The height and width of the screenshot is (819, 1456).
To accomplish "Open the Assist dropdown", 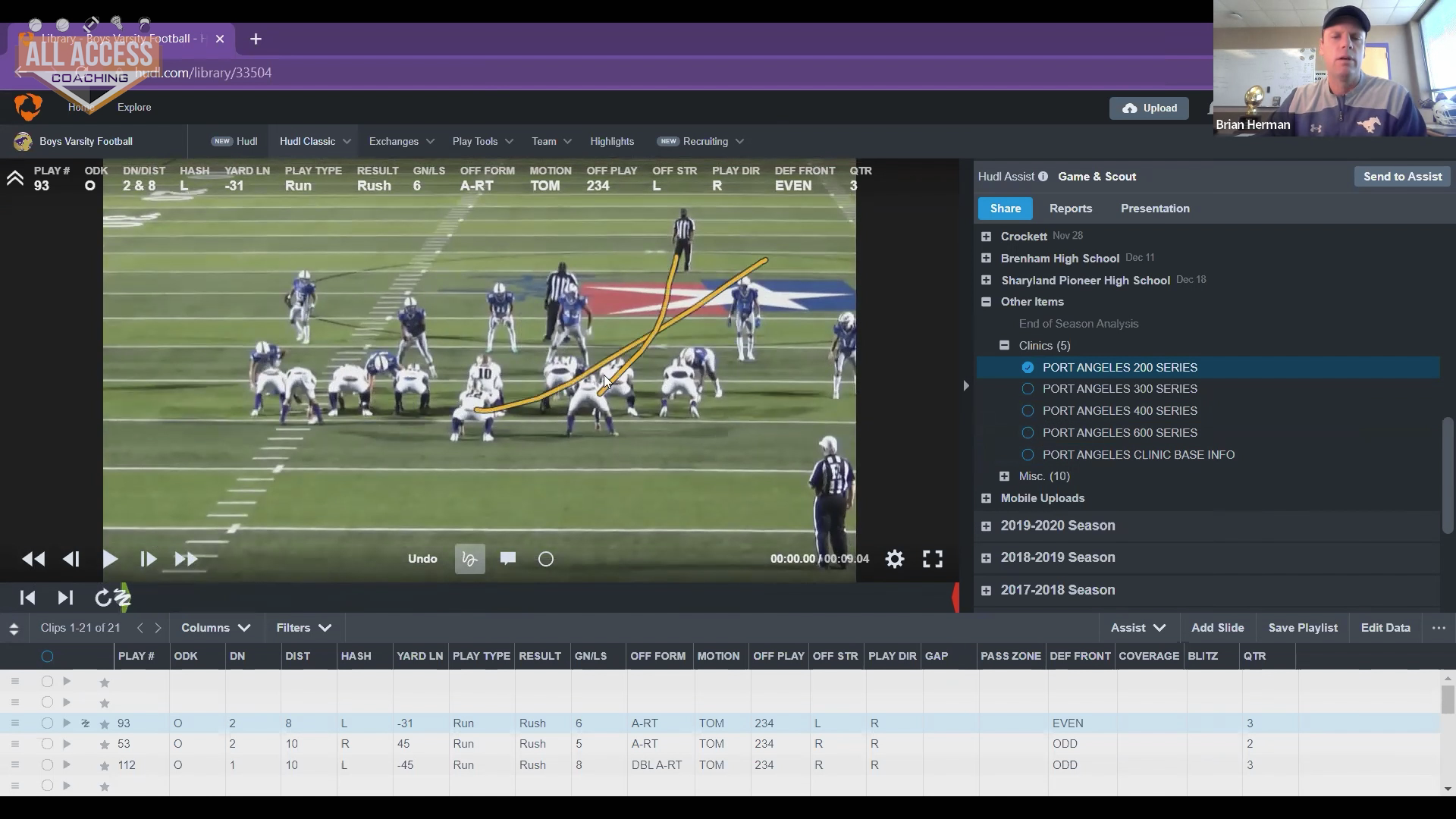I will pos(1137,628).
